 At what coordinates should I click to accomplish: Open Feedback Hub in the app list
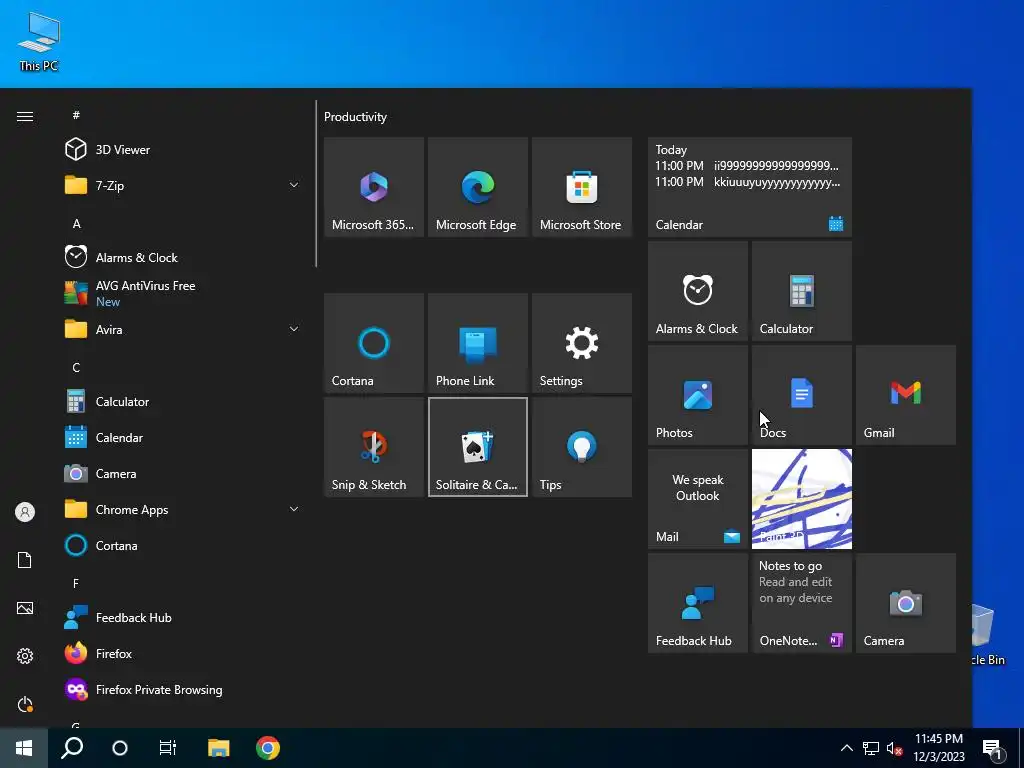pos(182,617)
